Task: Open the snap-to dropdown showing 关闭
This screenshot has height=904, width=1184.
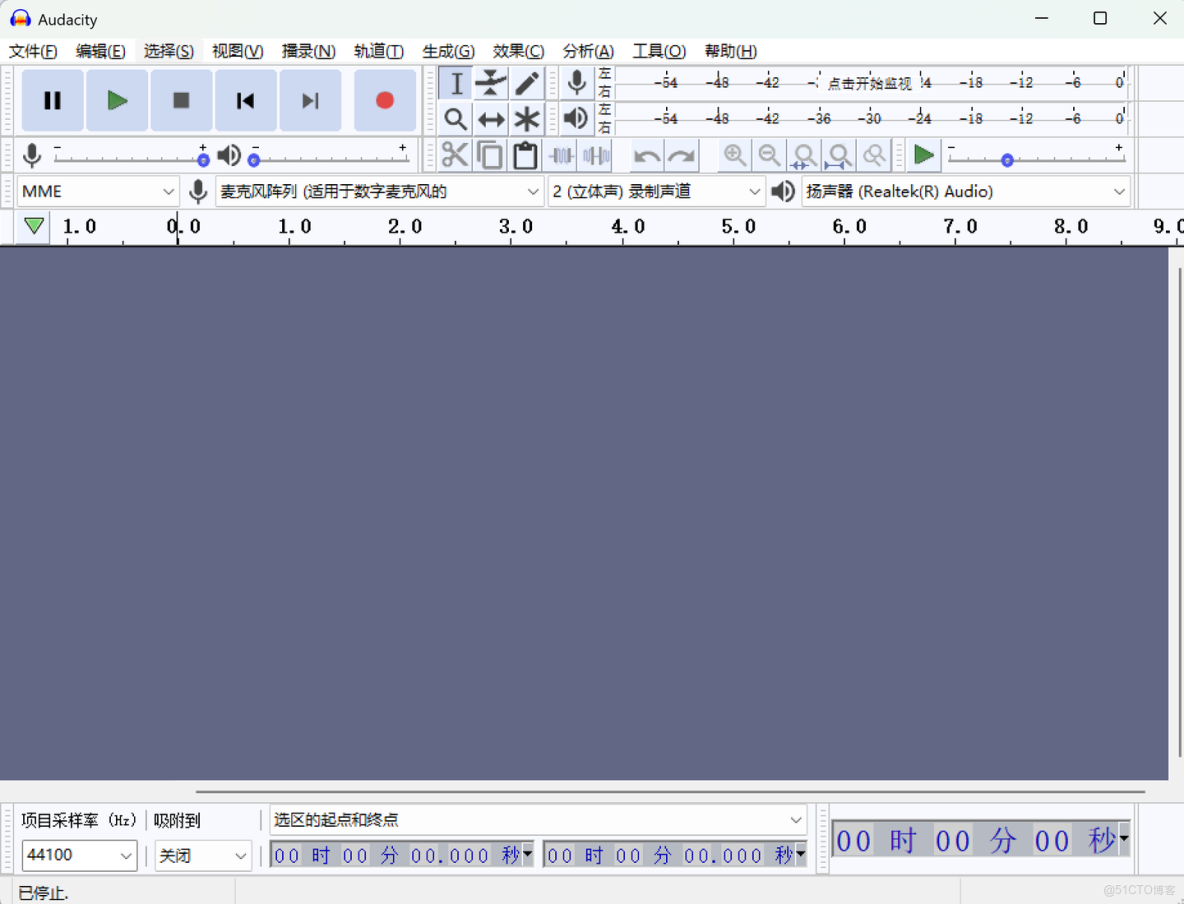Action: click(202, 856)
